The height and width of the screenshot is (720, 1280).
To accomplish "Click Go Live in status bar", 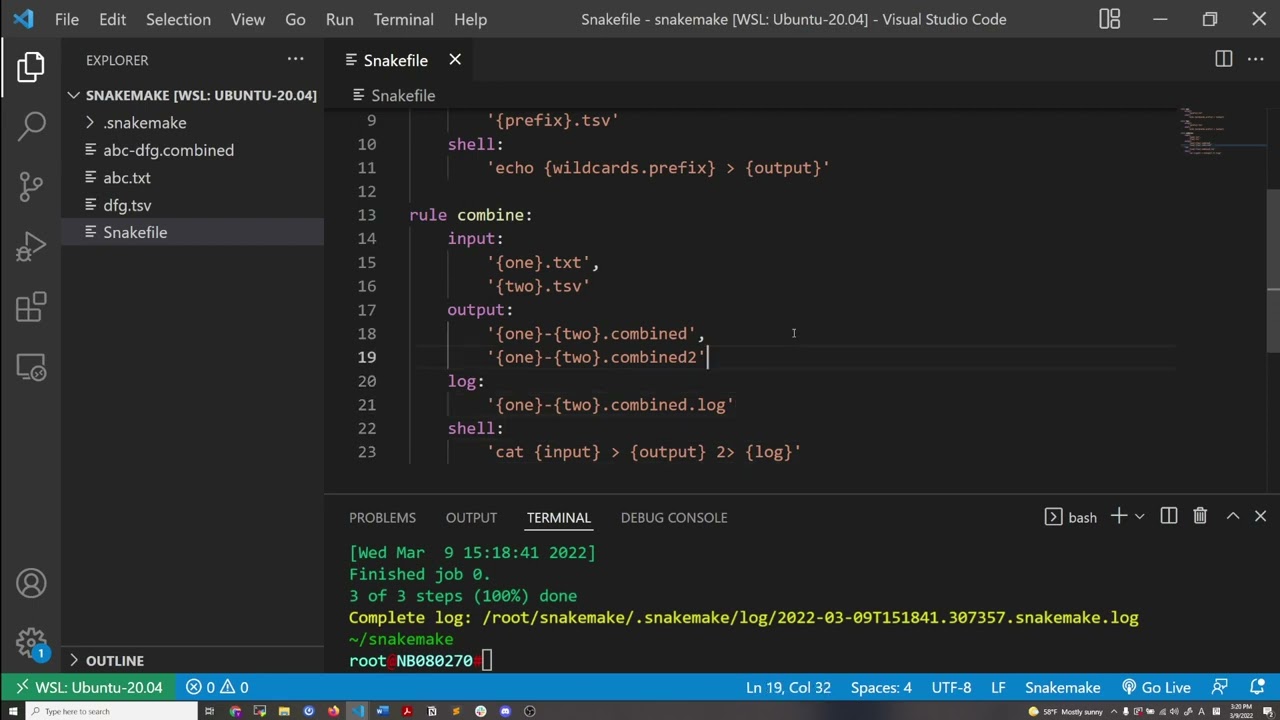I will coord(1156,688).
